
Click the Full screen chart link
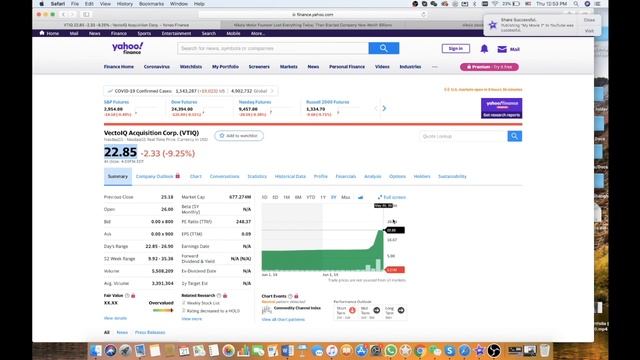(x=392, y=197)
